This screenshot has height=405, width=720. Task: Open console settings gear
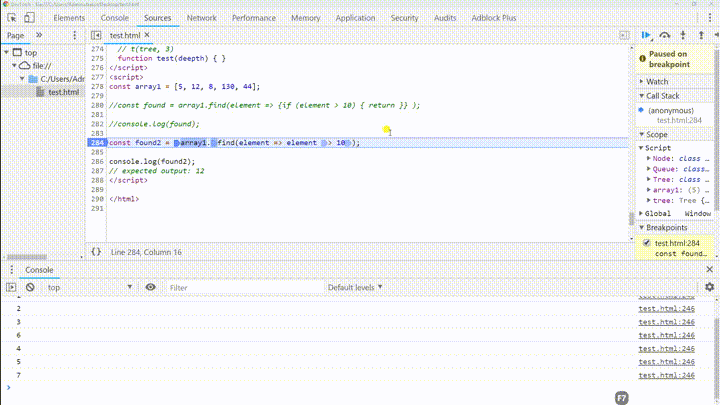tap(709, 287)
